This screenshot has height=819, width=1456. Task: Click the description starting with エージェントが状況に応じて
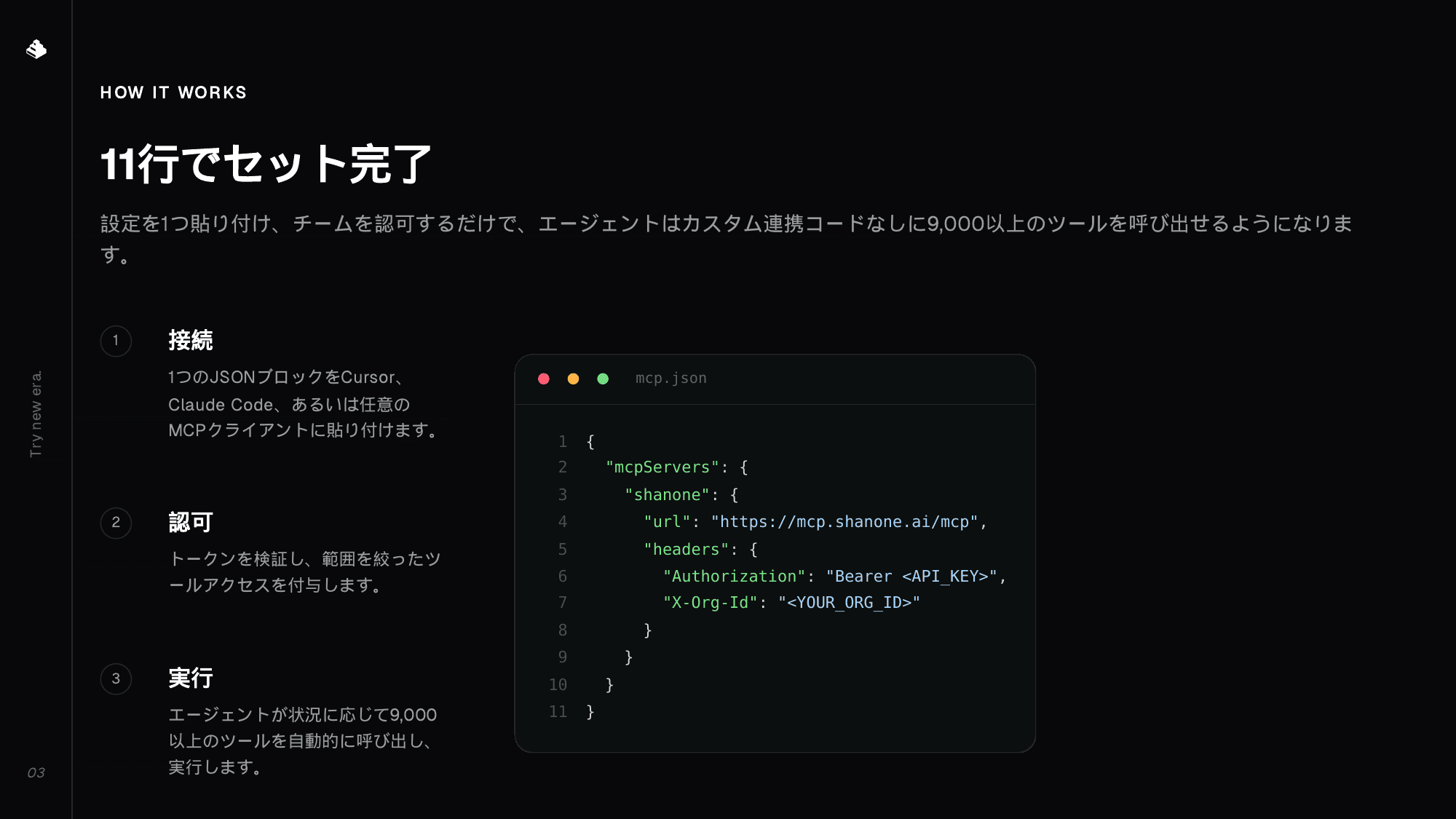[303, 741]
